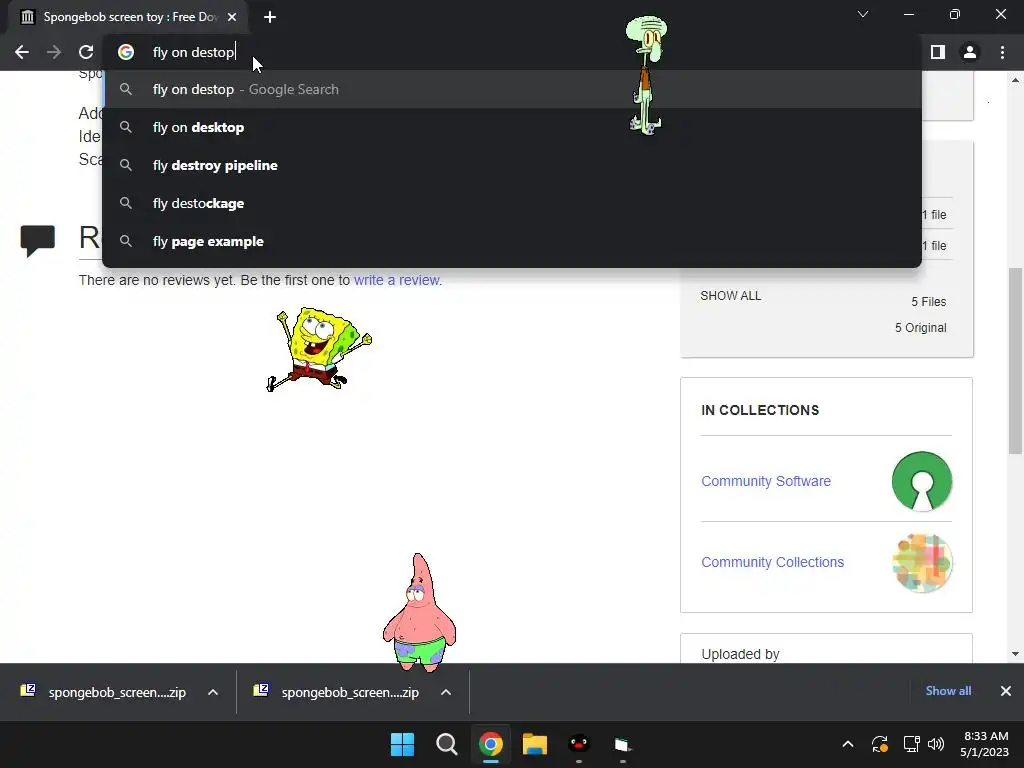
Task: Click the scrollbar down arrow
Action: click(x=1015, y=654)
